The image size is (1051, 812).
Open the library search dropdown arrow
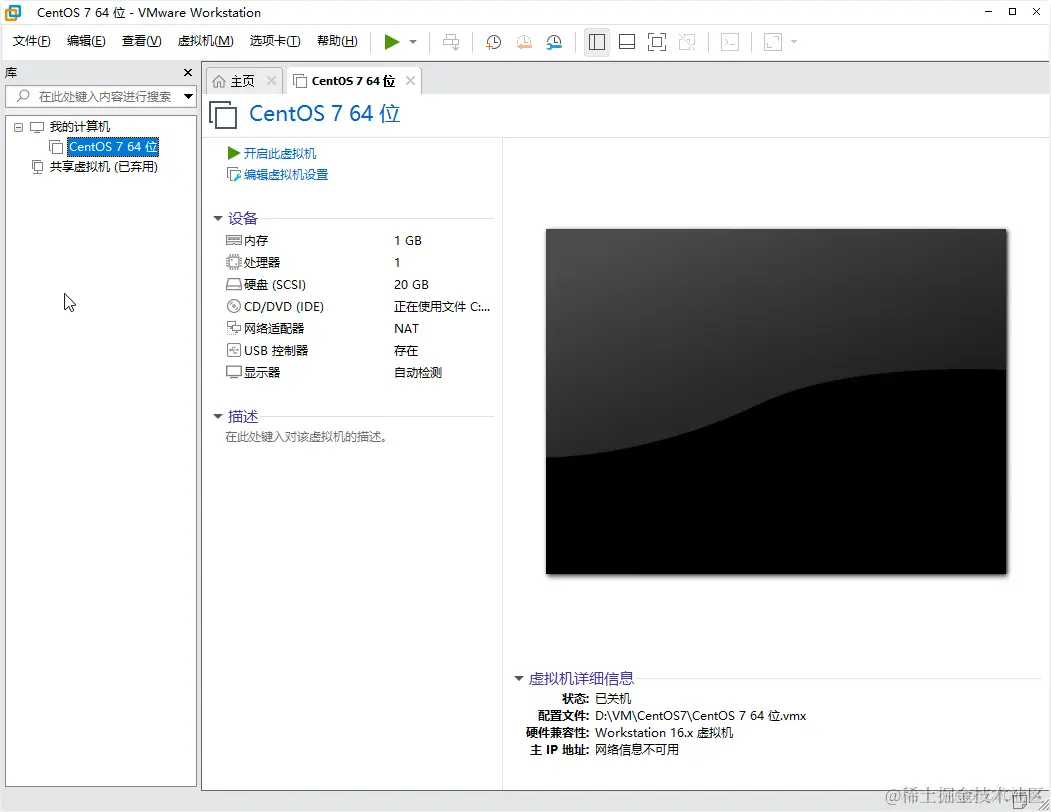coord(188,97)
